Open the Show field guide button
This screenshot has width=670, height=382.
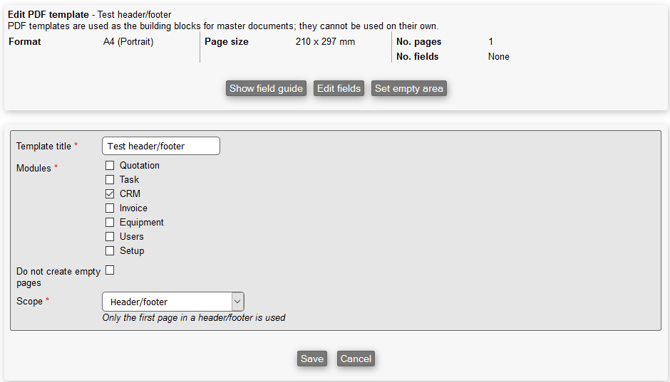pyautogui.click(x=266, y=88)
